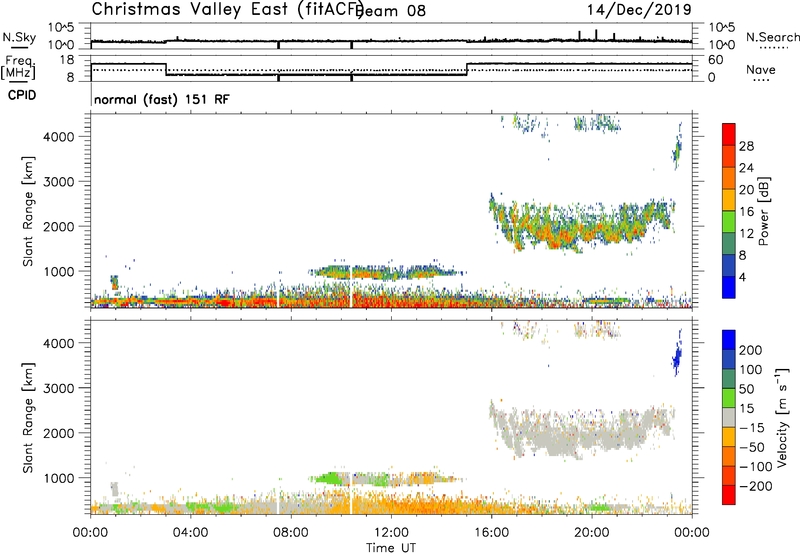Click the '200' velocity colorbar tick
The height and width of the screenshot is (554, 800).
coord(751,350)
